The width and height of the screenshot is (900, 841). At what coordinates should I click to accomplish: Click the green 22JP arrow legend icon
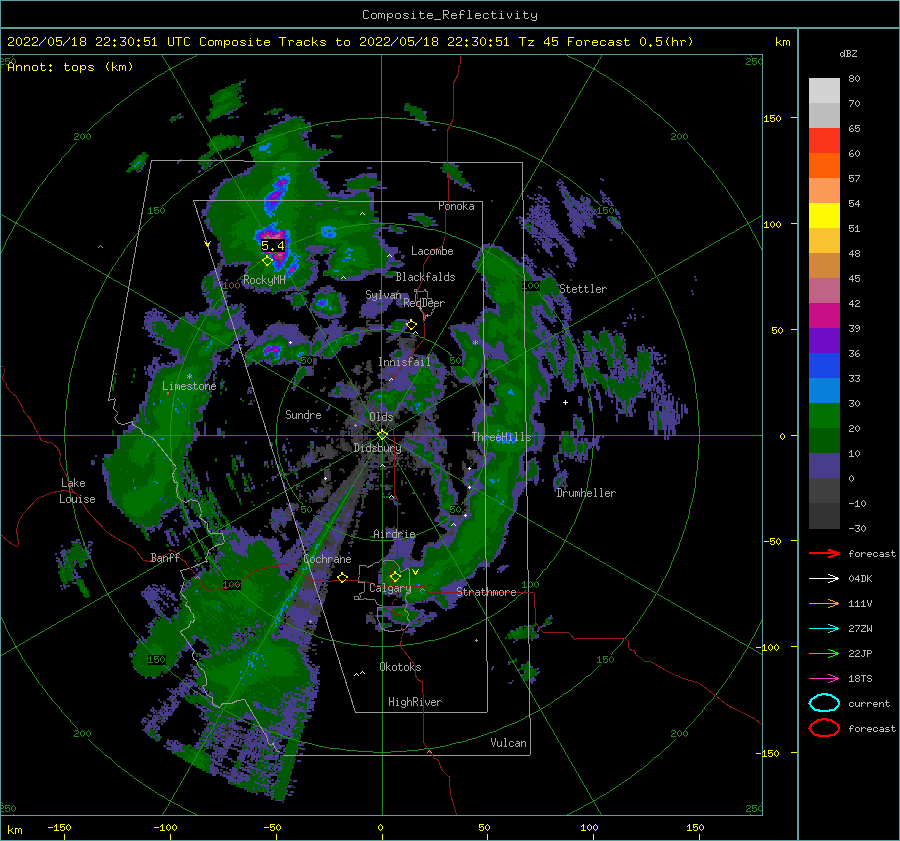(824, 653)
